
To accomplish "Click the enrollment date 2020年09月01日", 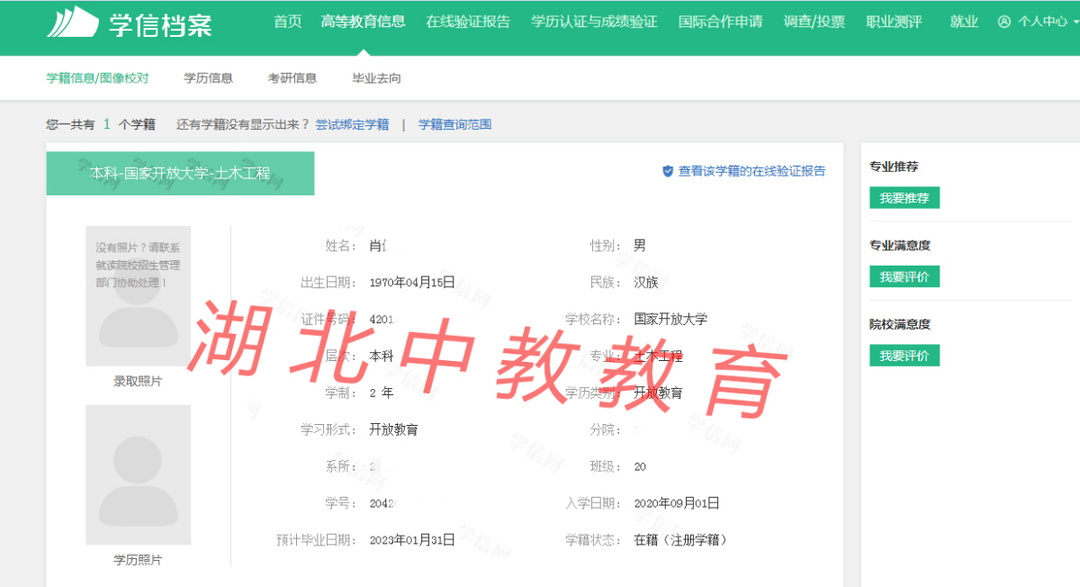I will point(676,504).
